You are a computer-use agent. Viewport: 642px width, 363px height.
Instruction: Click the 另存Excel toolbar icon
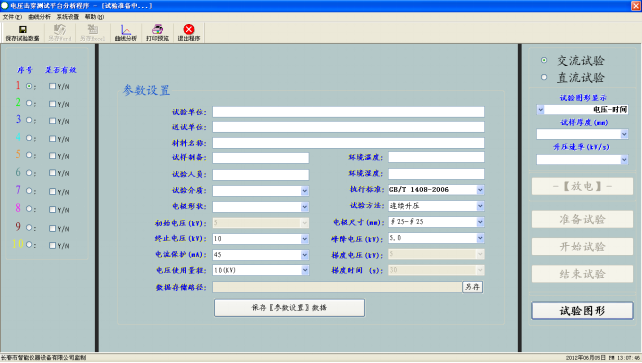tap(93, 29)
